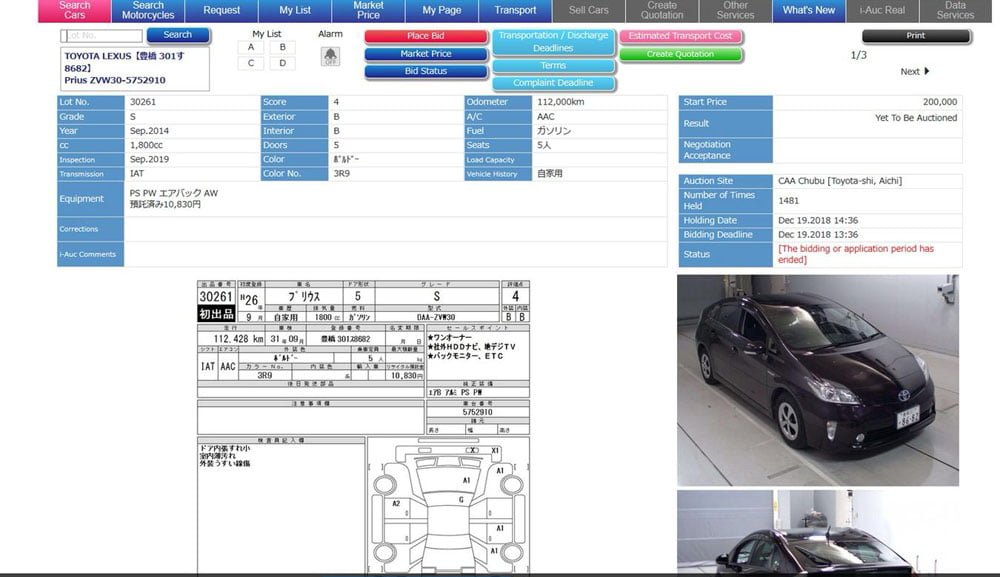The width and height of the screenshot is (1000, 577).
Task: Open the Request tab
Action: coord(221,10)
